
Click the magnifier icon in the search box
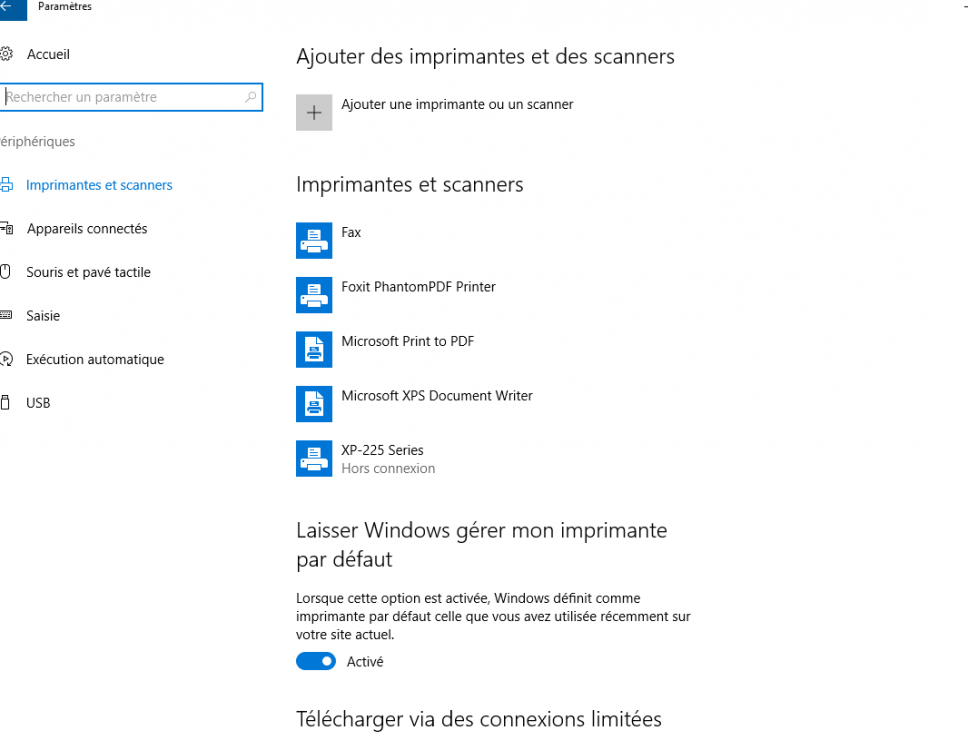click(251, 97)
